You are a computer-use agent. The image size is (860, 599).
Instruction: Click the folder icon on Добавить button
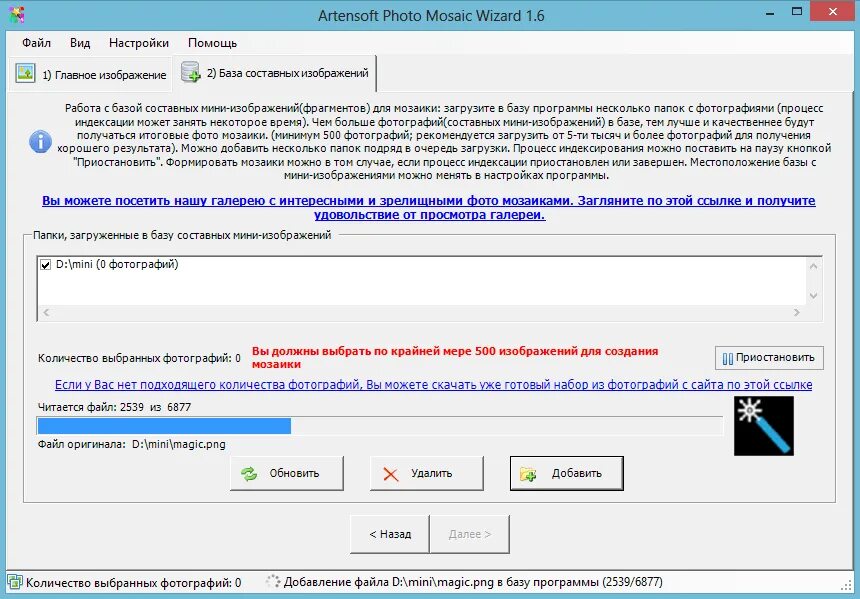click(x=528, y=474)
